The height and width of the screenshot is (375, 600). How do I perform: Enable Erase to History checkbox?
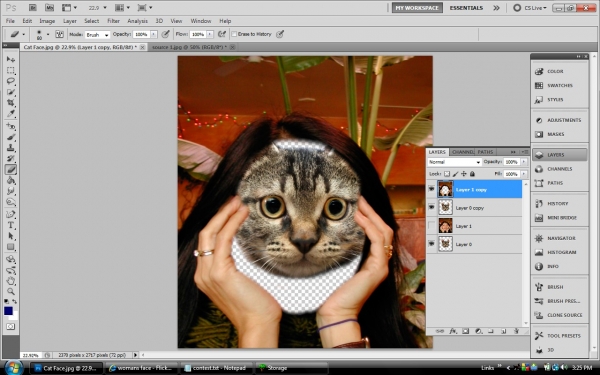[x=234, y=34]
